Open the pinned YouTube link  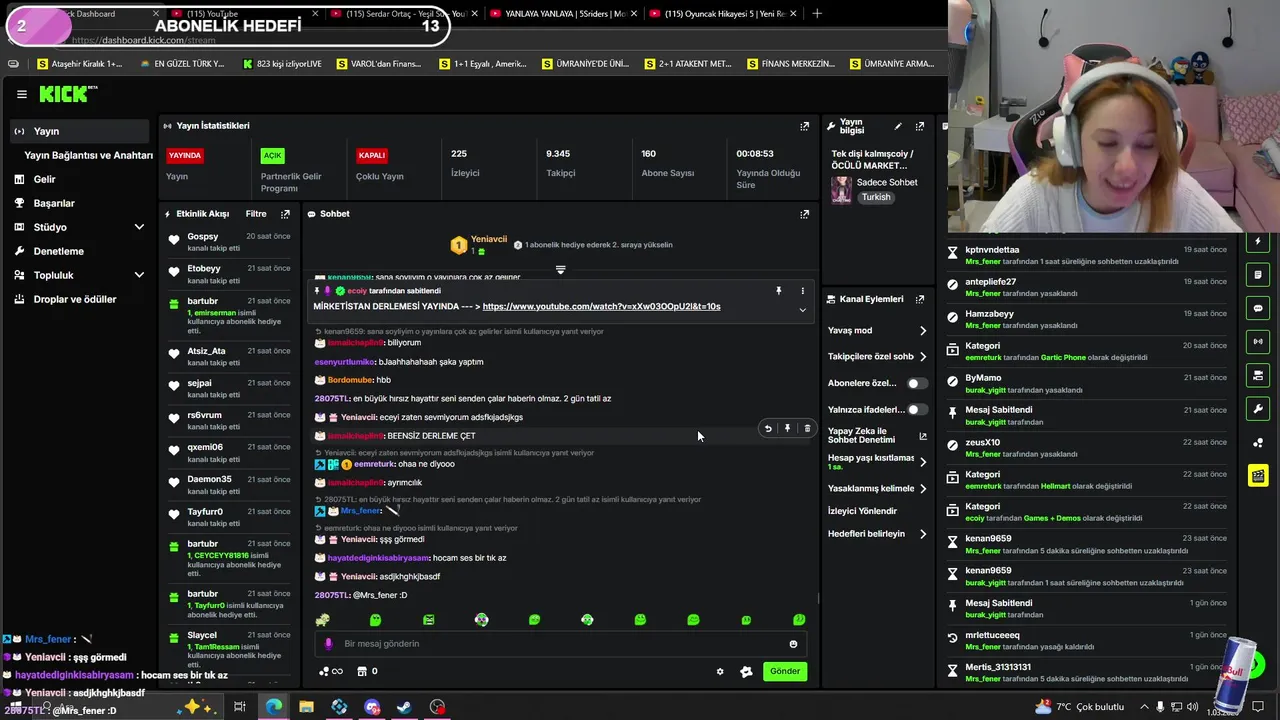point(601,306)
